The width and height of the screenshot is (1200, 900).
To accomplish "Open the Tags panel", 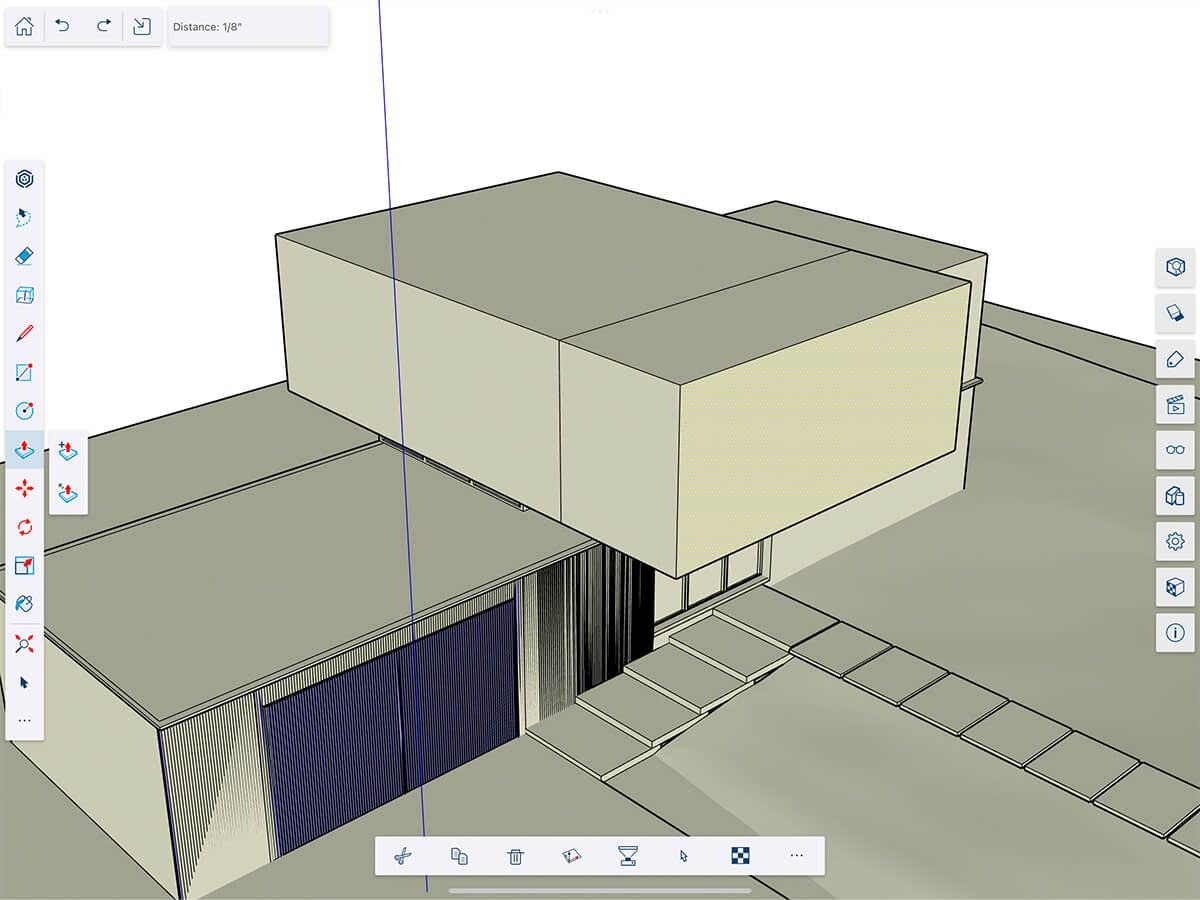I will pos(1175,359).
